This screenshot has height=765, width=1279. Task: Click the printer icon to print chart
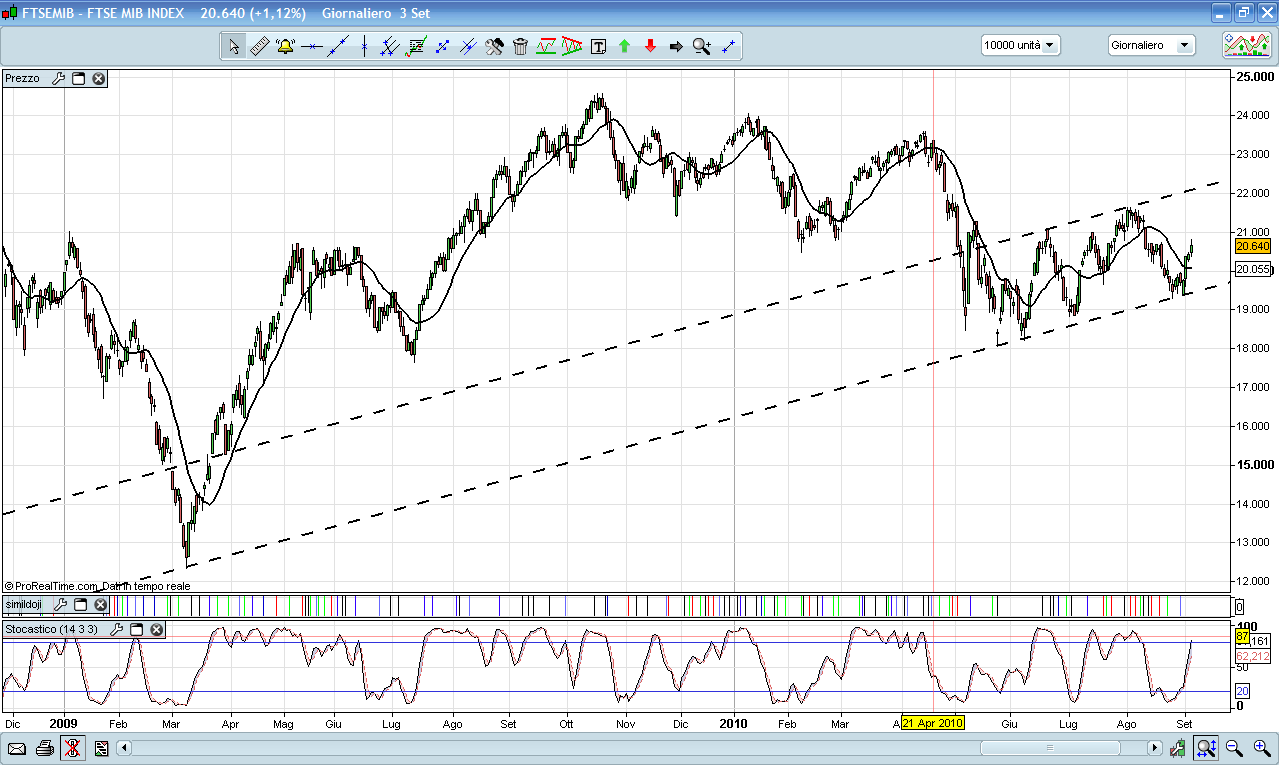coord(45,748)
